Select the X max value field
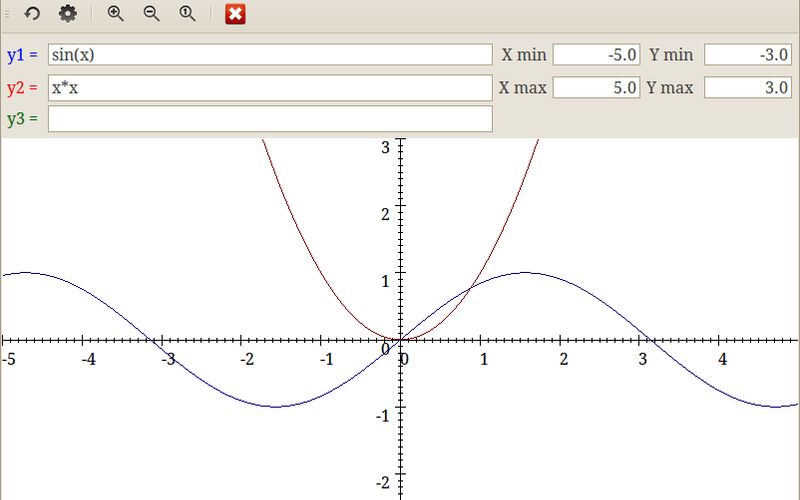Image resolution: width=800 pixels, height=500 pixels. (597, 88)
